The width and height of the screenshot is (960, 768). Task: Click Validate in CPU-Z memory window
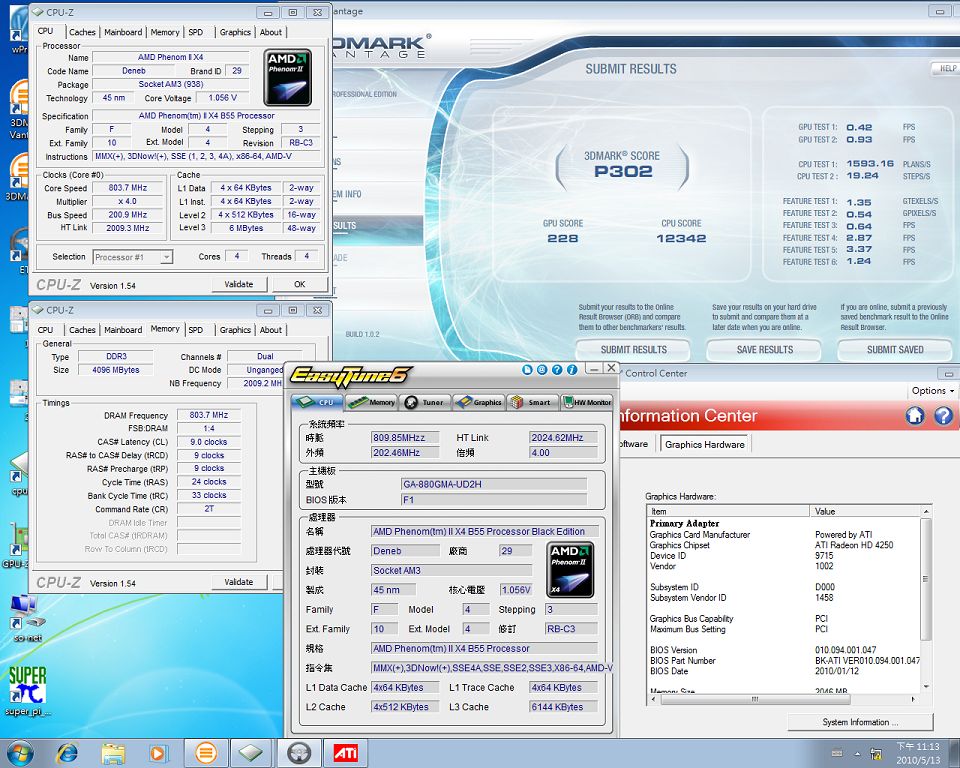click(x=239, y=582)
